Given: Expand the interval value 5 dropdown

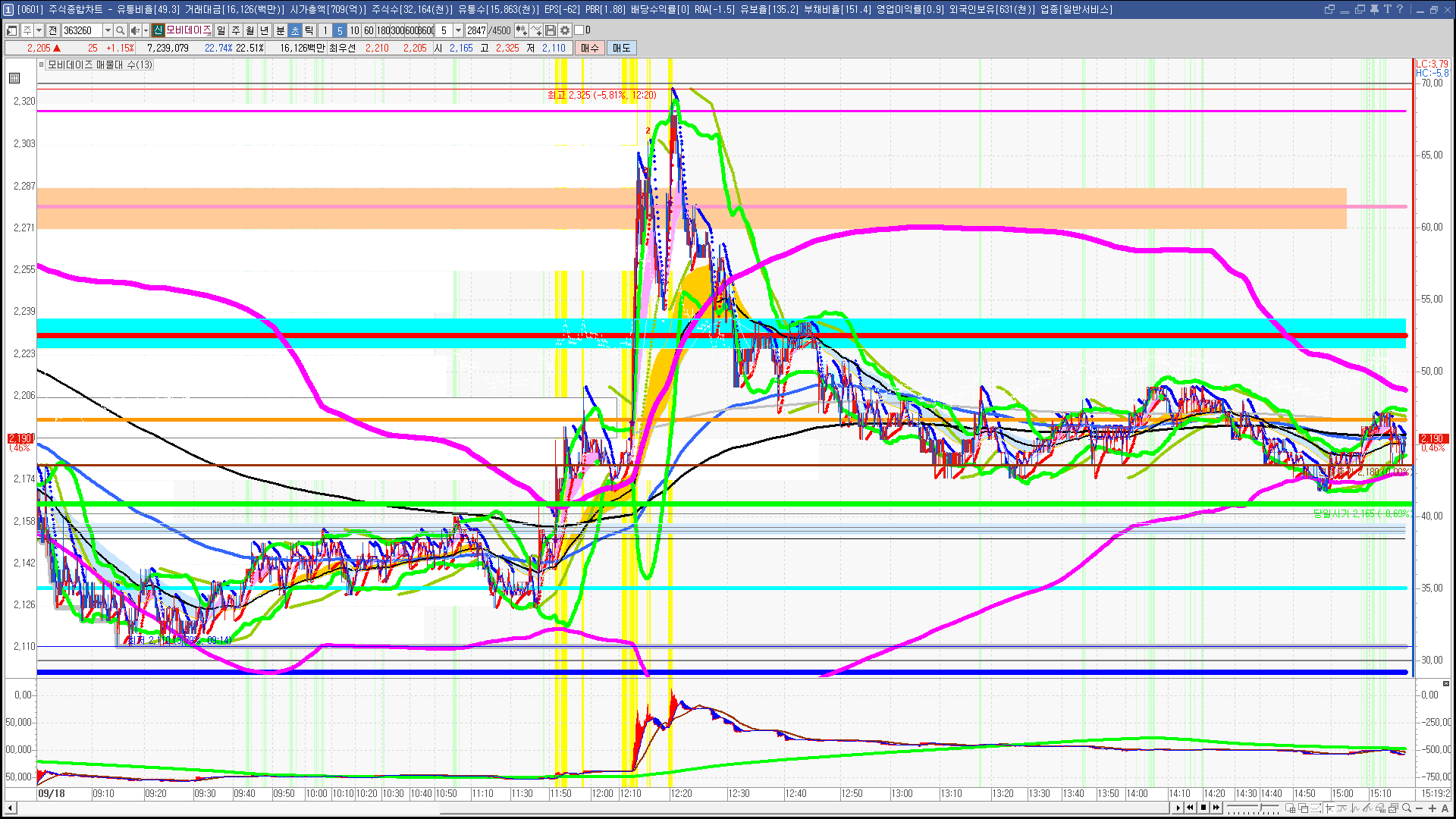Looking at the screenshot, I should pyautogui.click(x=458, y=30).
